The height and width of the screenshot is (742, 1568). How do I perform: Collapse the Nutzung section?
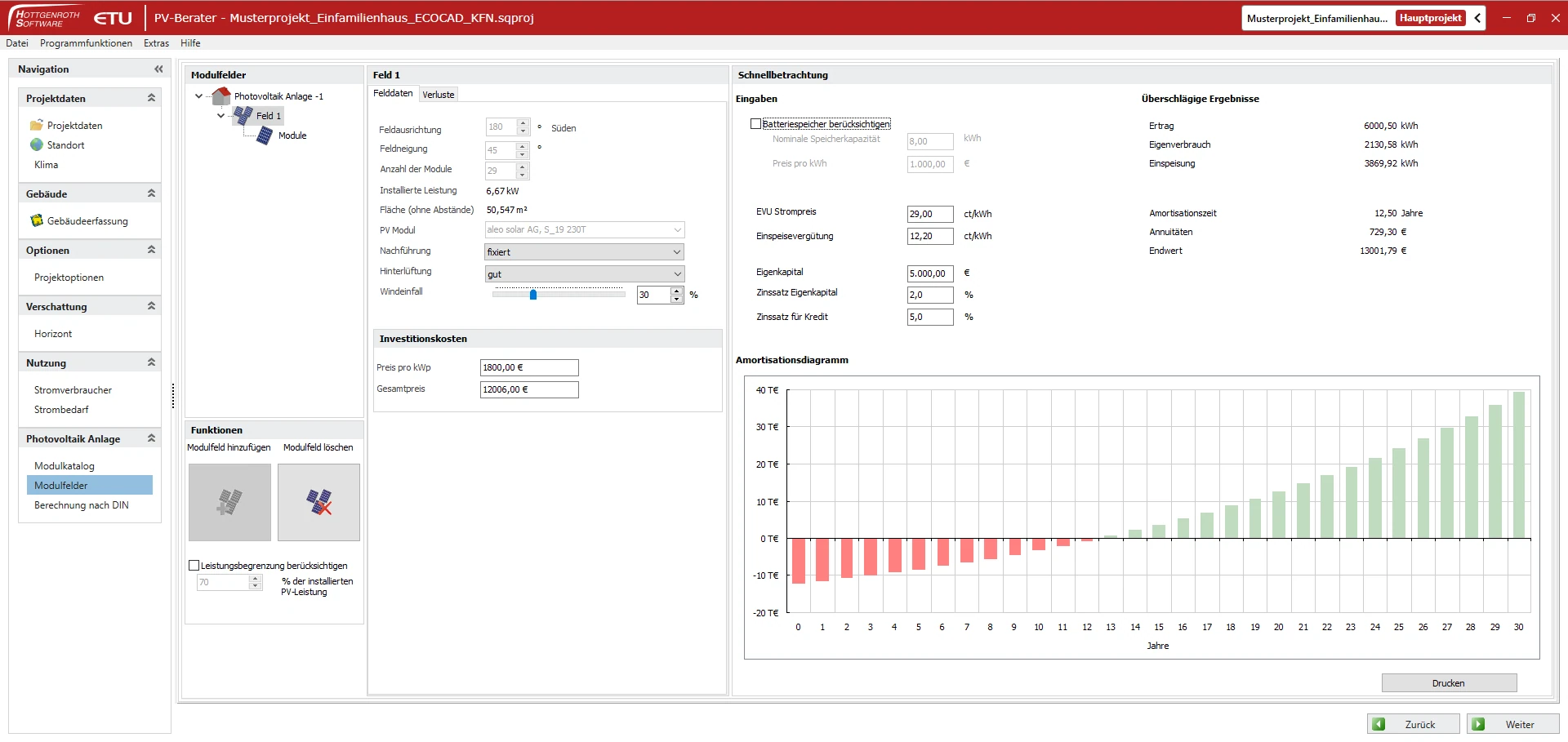click(x=151, y=362)
